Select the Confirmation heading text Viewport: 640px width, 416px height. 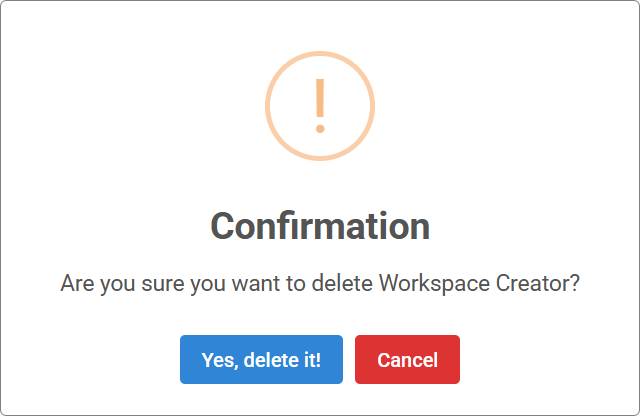tap(320, 226)
